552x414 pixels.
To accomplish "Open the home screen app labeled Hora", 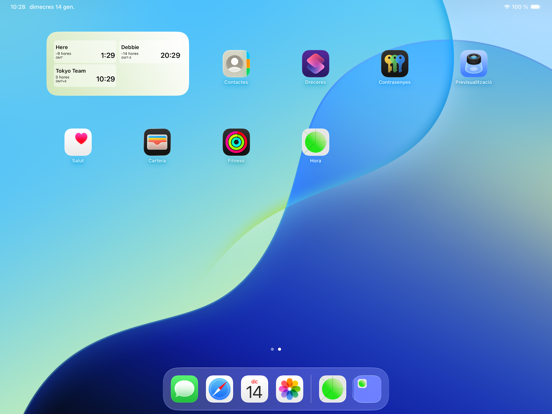I will tap(315, 142).
